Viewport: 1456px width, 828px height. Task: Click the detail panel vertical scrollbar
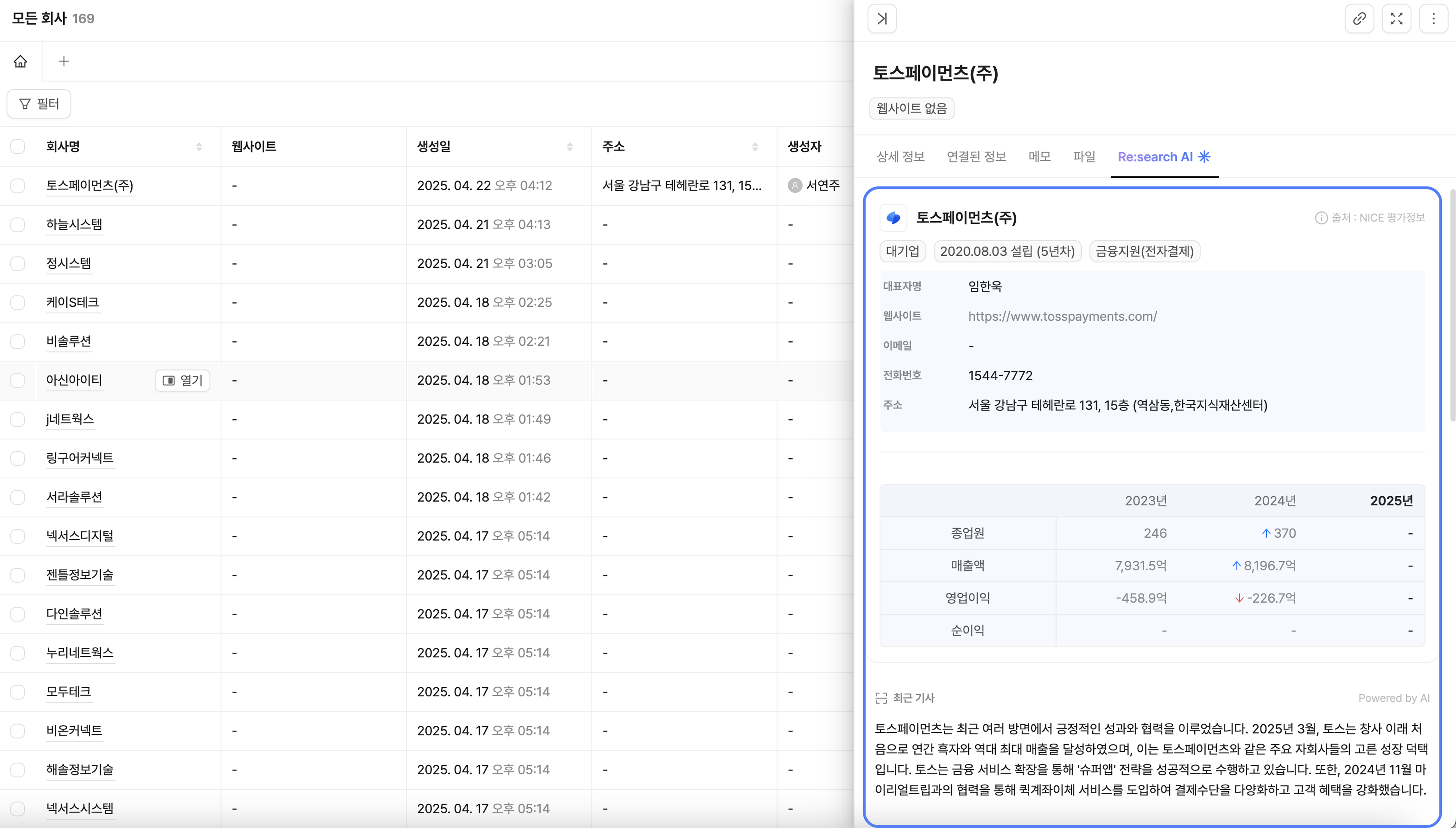[x=1453, y=305]
